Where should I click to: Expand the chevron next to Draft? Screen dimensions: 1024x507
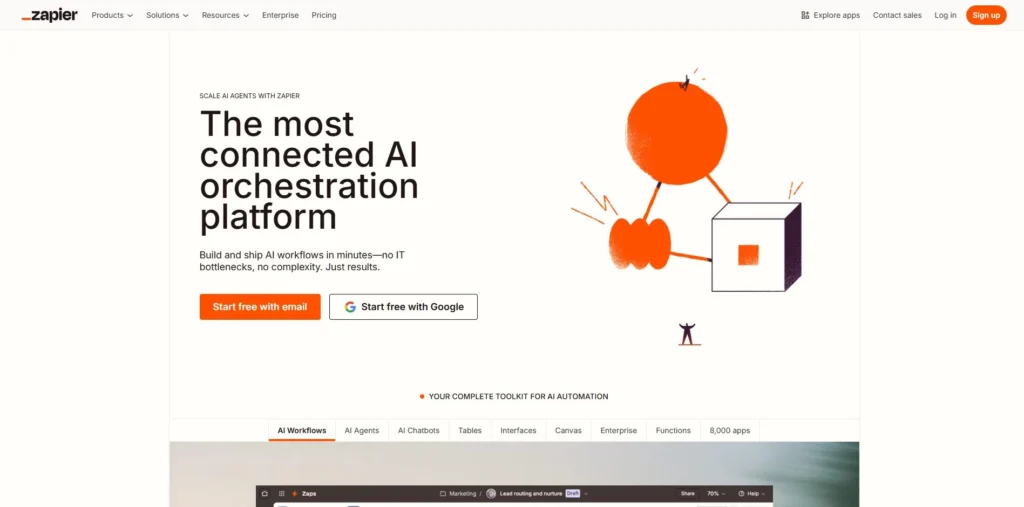[x=586, y=494]
